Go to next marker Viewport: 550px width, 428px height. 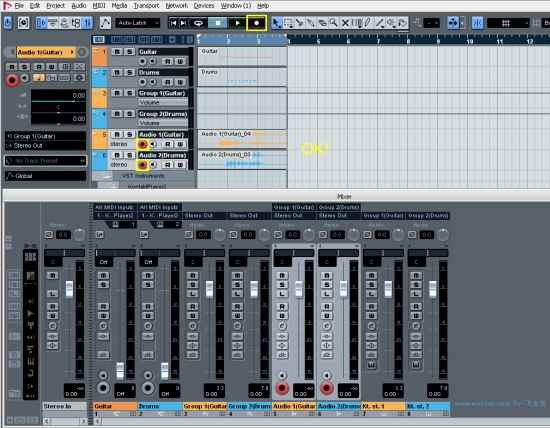click(x=183, y=23)
